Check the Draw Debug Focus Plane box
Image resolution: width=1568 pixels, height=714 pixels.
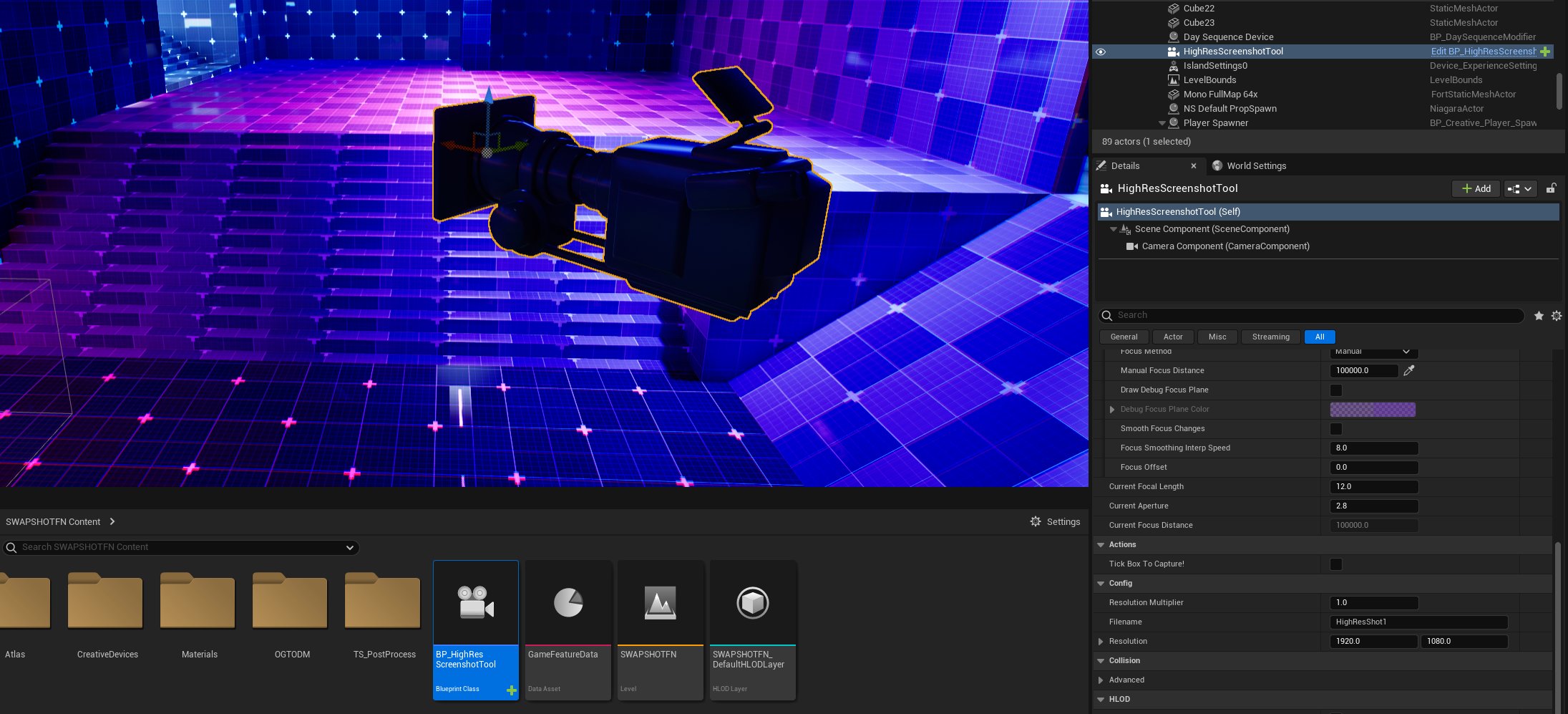pyautogui.click(x=1336, y=390)
